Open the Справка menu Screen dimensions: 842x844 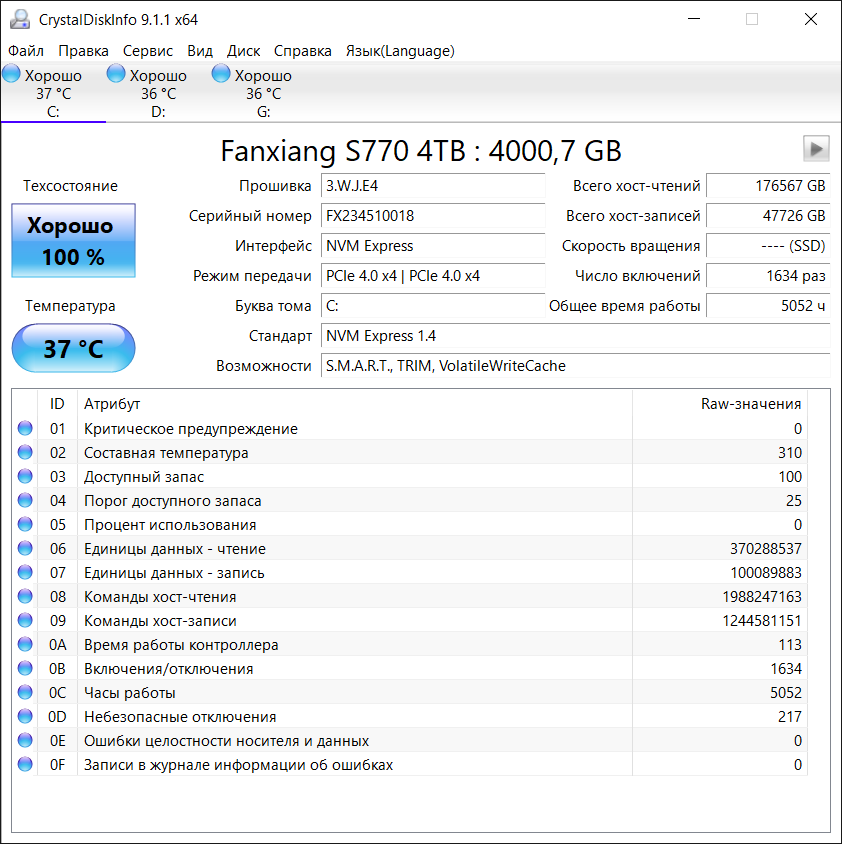pos(303,51)
